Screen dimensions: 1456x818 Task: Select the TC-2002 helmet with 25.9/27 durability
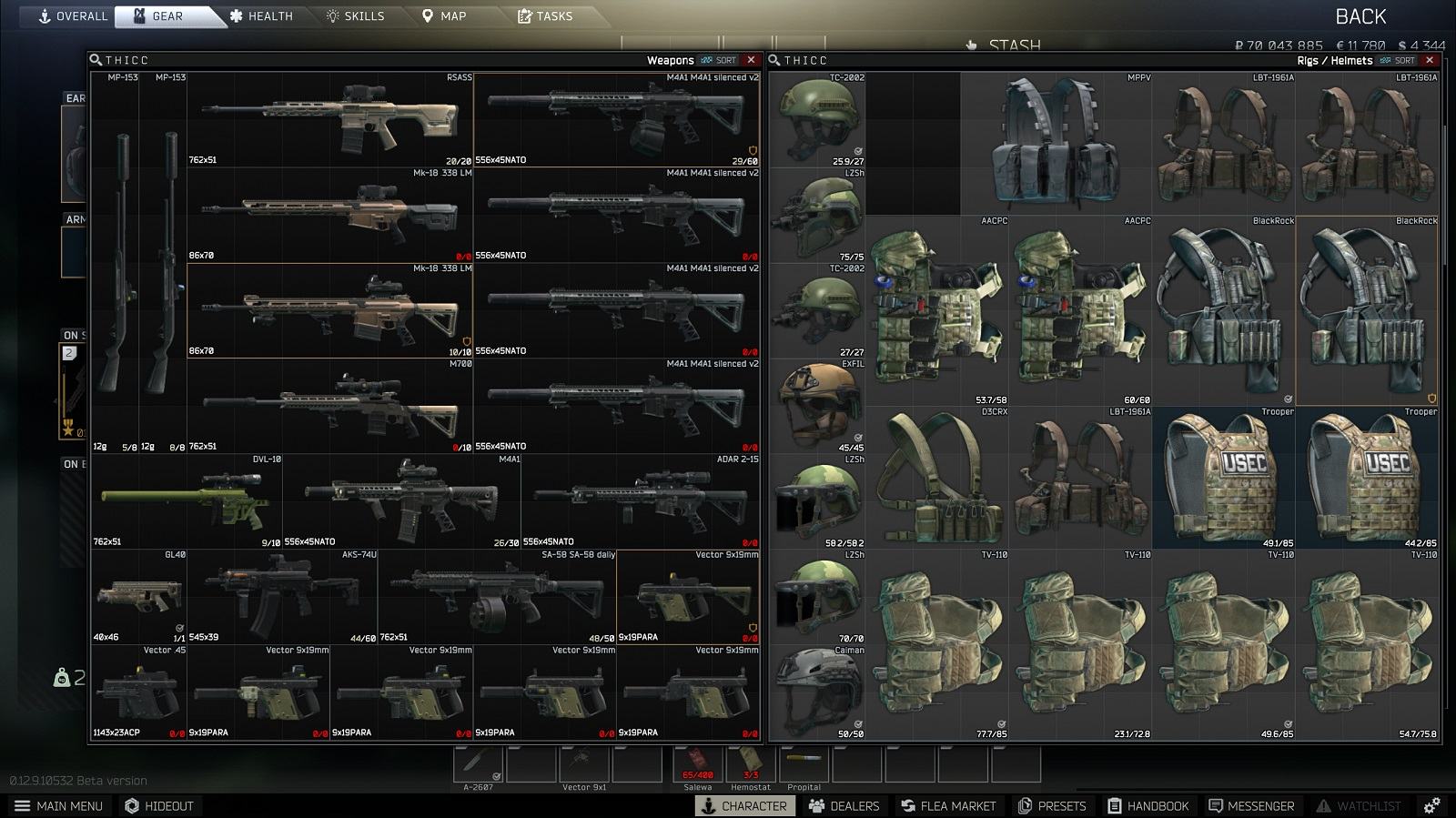pyautogui.click(x=818, y=120)
